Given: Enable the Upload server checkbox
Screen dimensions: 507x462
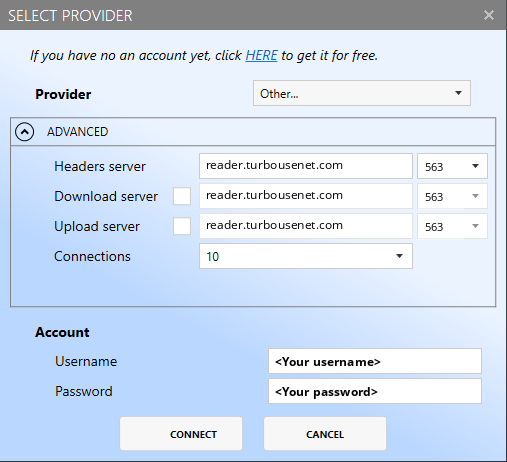Looking at the screenshot, I should 182,226.
